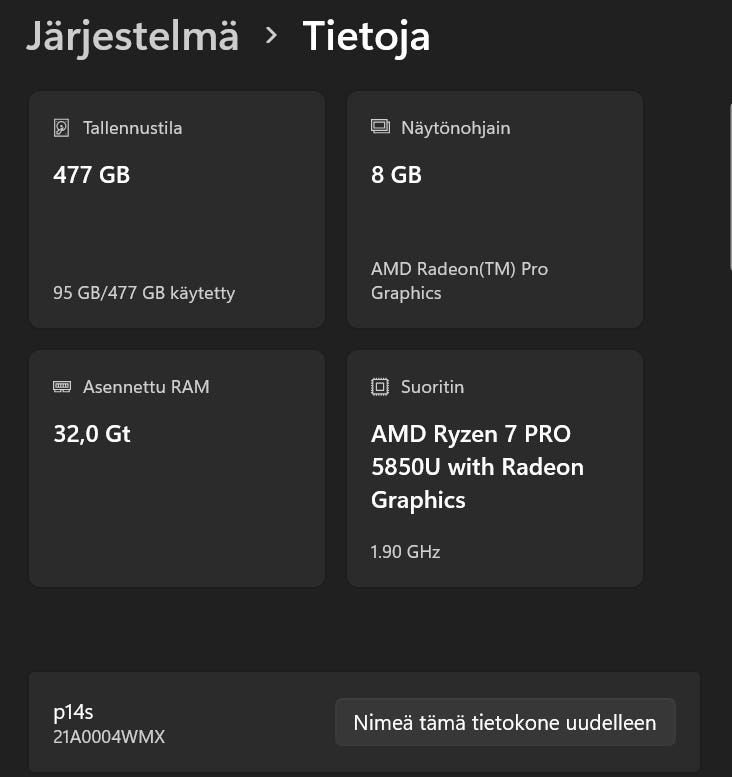
Task: Click the 32,0 Gt RAM value
Action: (92, 434)
